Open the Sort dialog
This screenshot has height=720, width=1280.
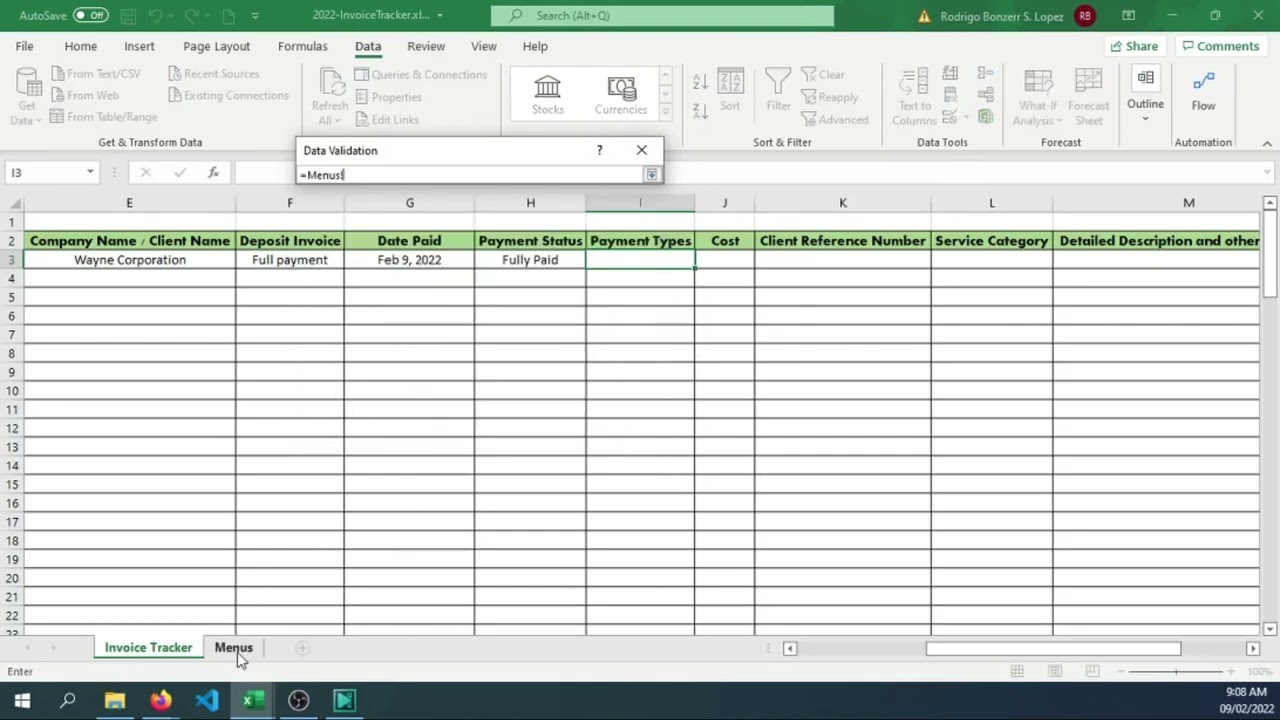pos(730,92)
